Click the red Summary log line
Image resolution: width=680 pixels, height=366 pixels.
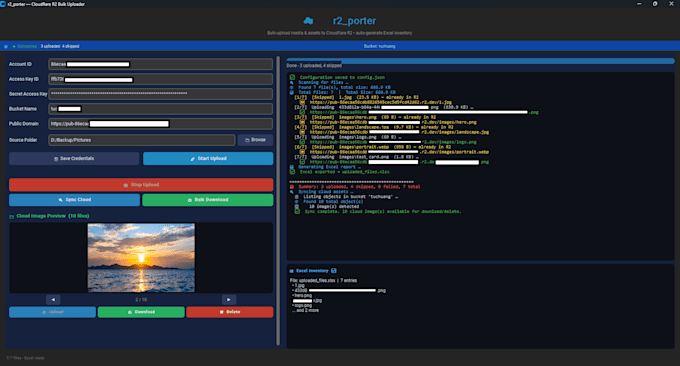(x=359, y=187)
